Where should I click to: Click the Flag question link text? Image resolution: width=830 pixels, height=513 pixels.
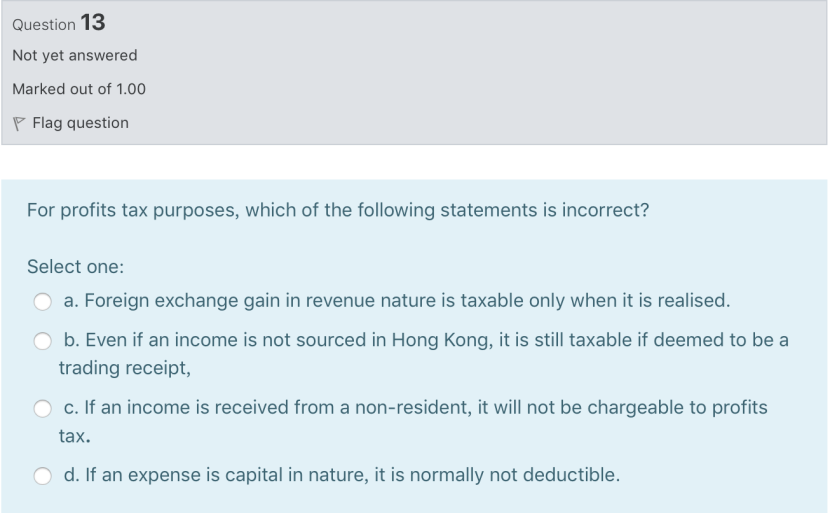click(x=80, y=123)
